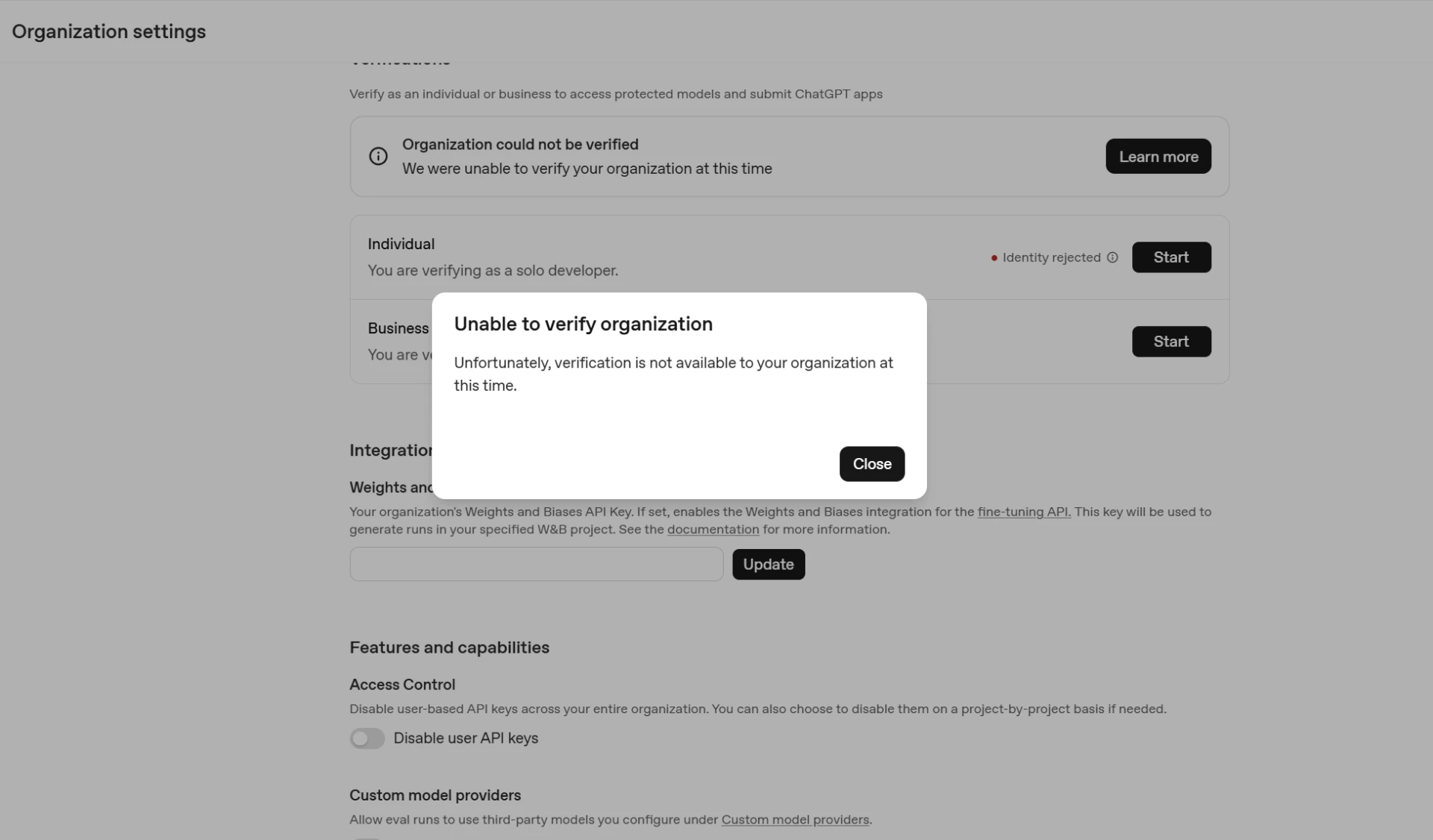Open 'Learn more' about organization verification
Screen dimensions: 1433x840
(x=1158, y=156)
